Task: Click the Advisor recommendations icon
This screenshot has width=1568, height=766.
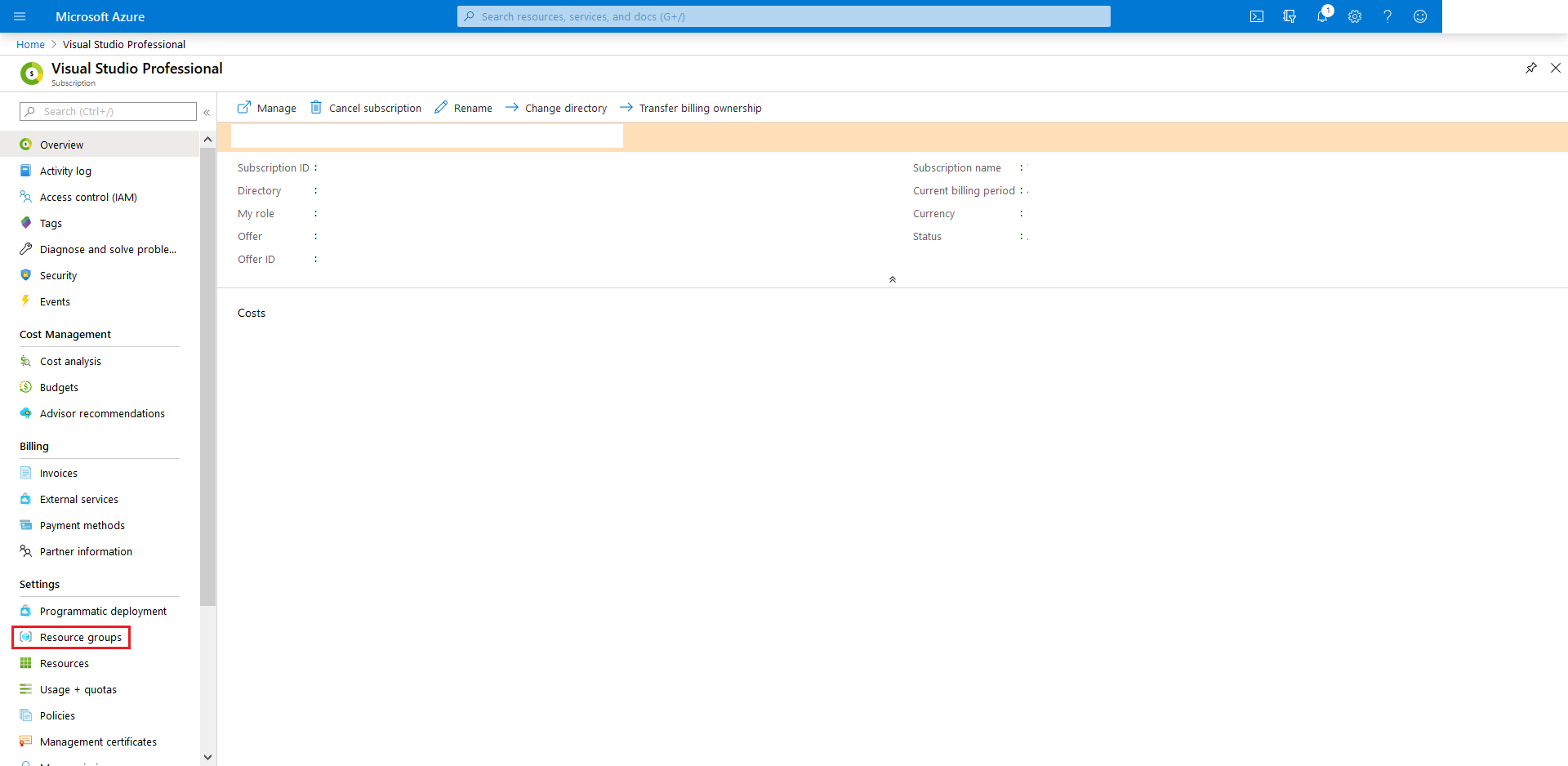Action: (x=26, y=413)
